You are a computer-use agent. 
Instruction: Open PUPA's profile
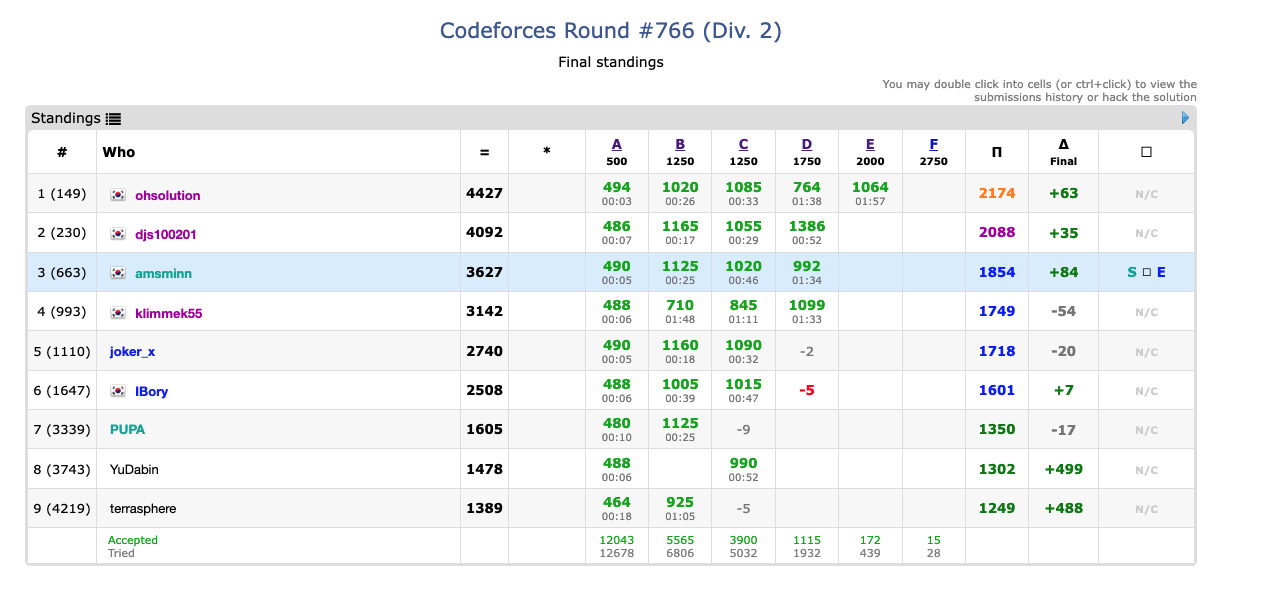pyautogui.click(x=127, y=430)
